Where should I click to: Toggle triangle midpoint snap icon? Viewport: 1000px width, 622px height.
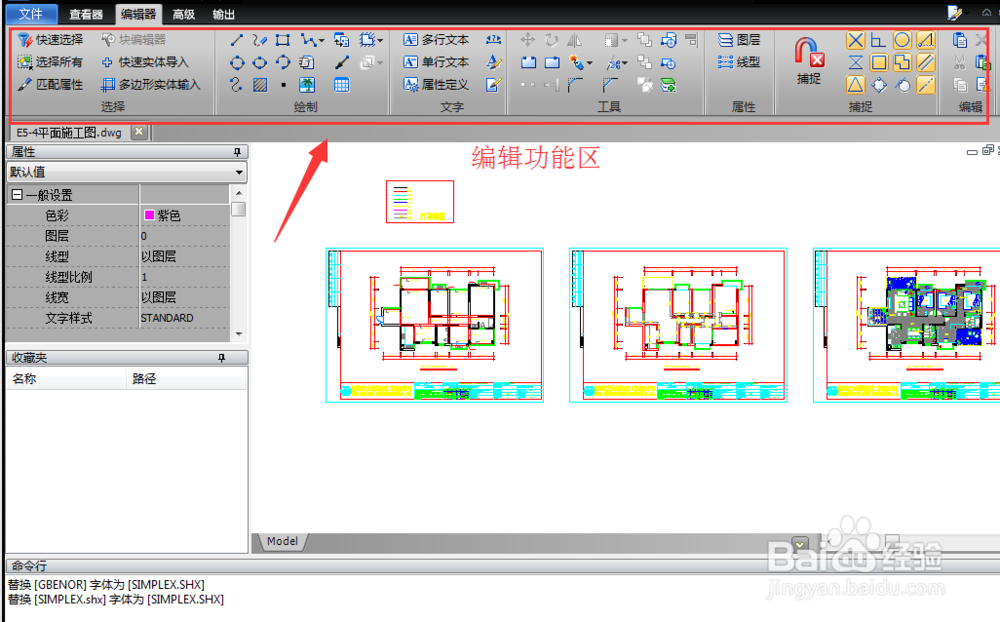(855, 85)
